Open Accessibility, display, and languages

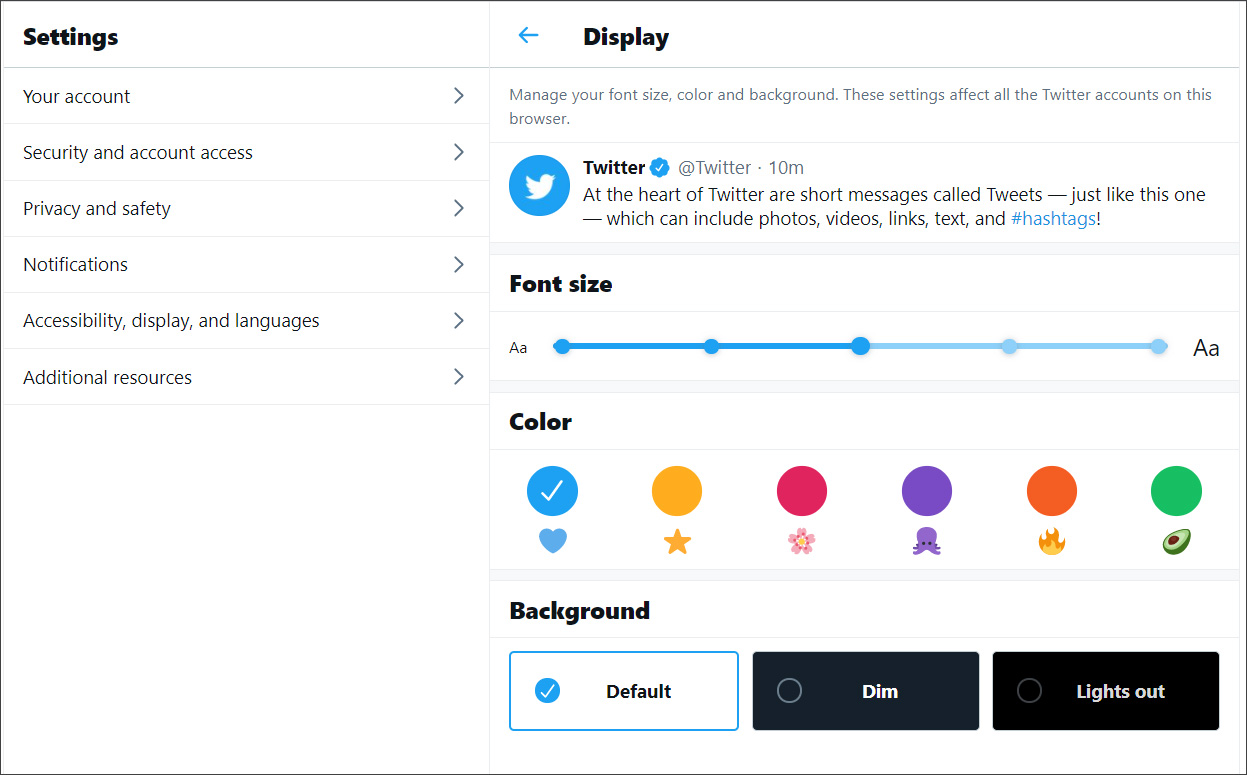(x=244, y=320)
